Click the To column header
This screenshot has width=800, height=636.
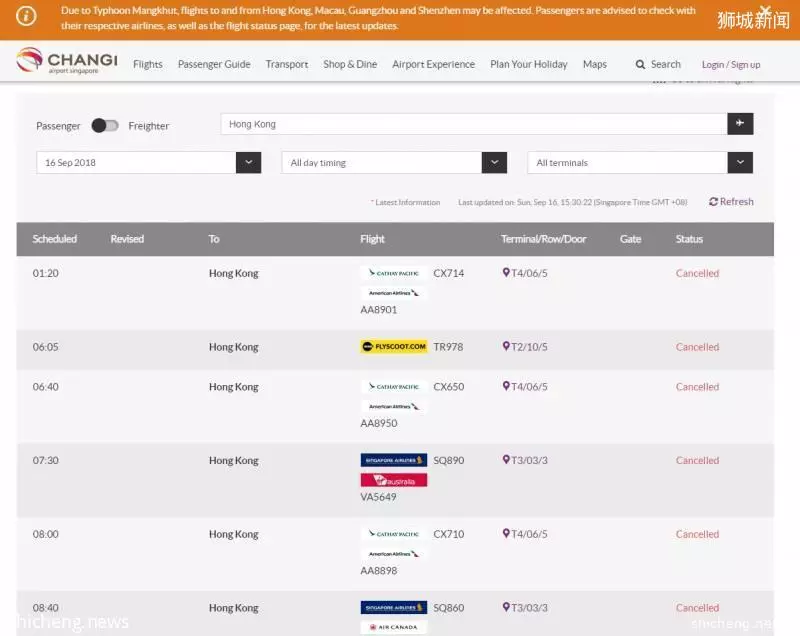[x=214, y=239]
